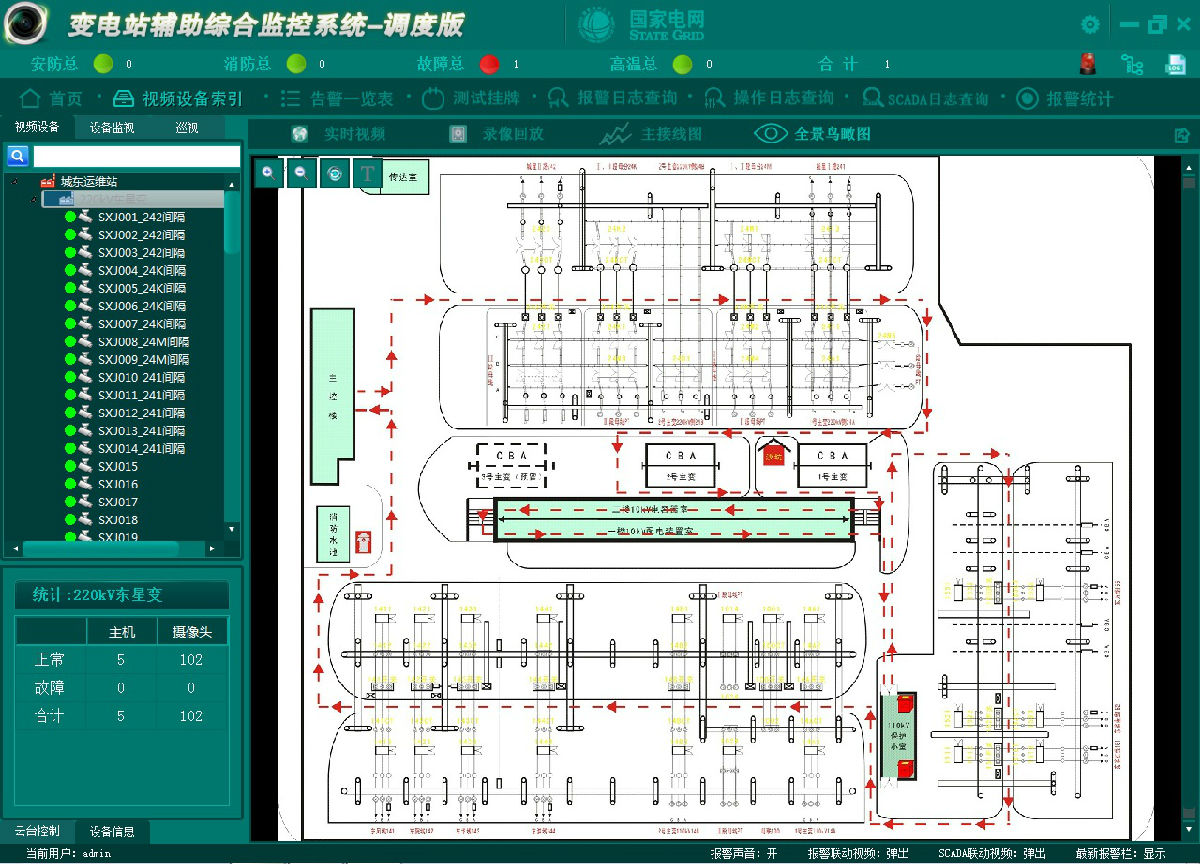Zoom out on the bird's-eye map
Viewport: 1200px width, 864px height.
point(301,172)
